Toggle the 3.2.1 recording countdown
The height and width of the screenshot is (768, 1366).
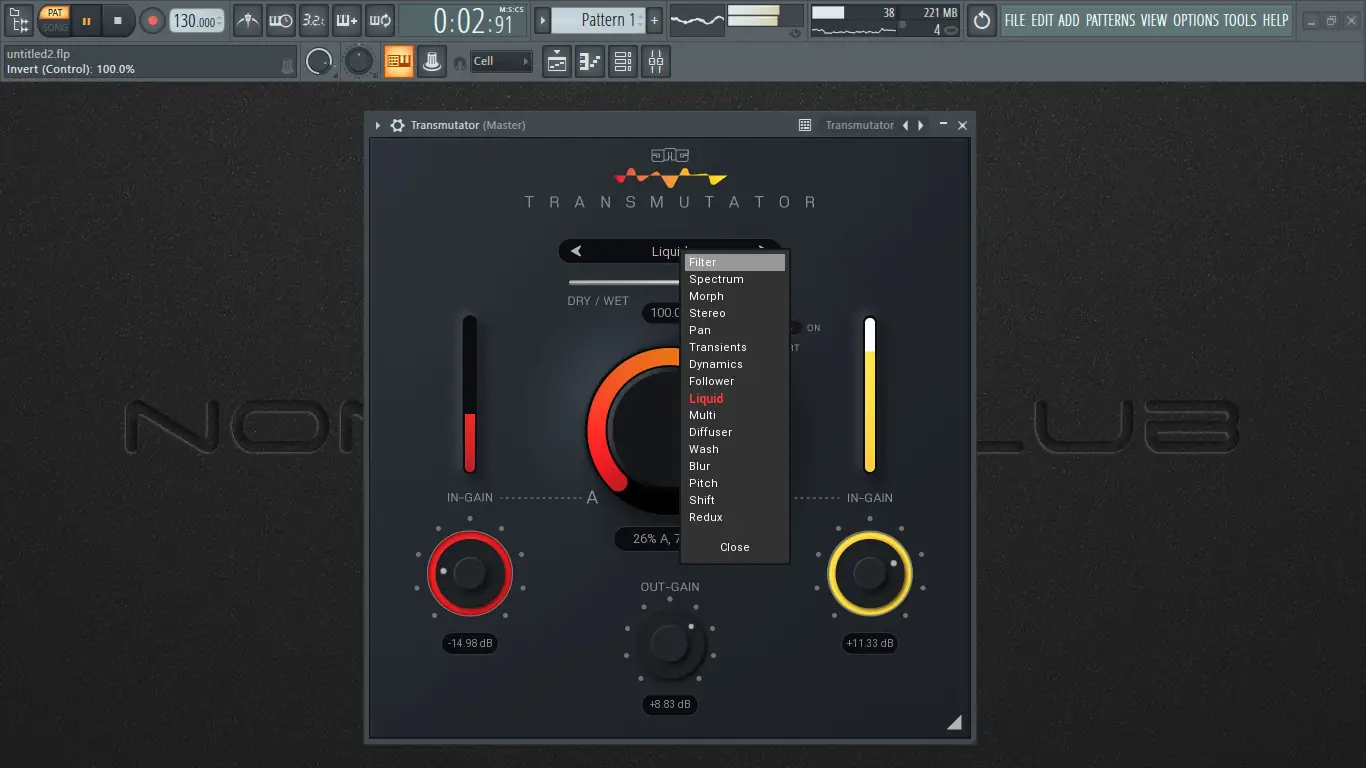pyautogui.click(x=314, y=20)
